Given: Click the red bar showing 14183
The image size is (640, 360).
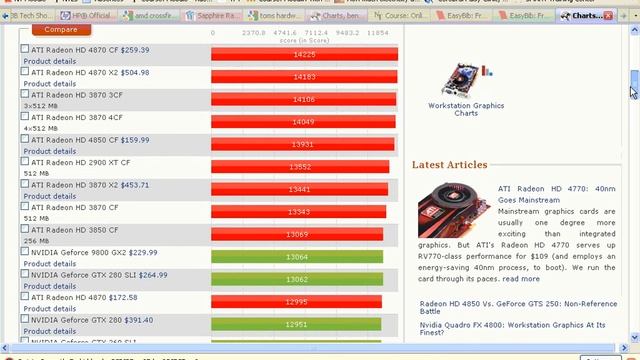Looking at the screenshot, I should click(304, 77).
